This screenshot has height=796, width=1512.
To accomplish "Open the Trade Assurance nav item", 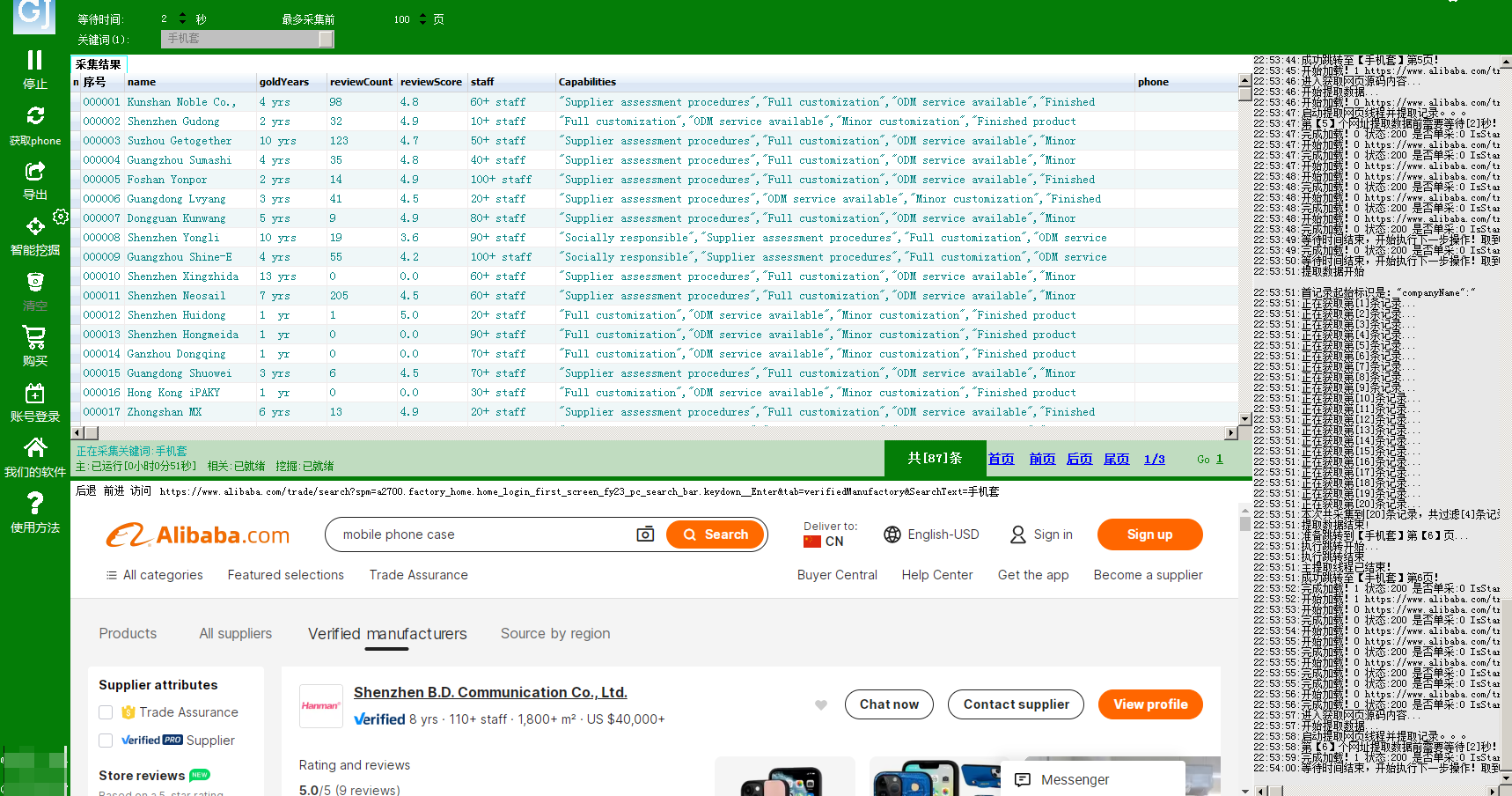I will tap(419, 575).
